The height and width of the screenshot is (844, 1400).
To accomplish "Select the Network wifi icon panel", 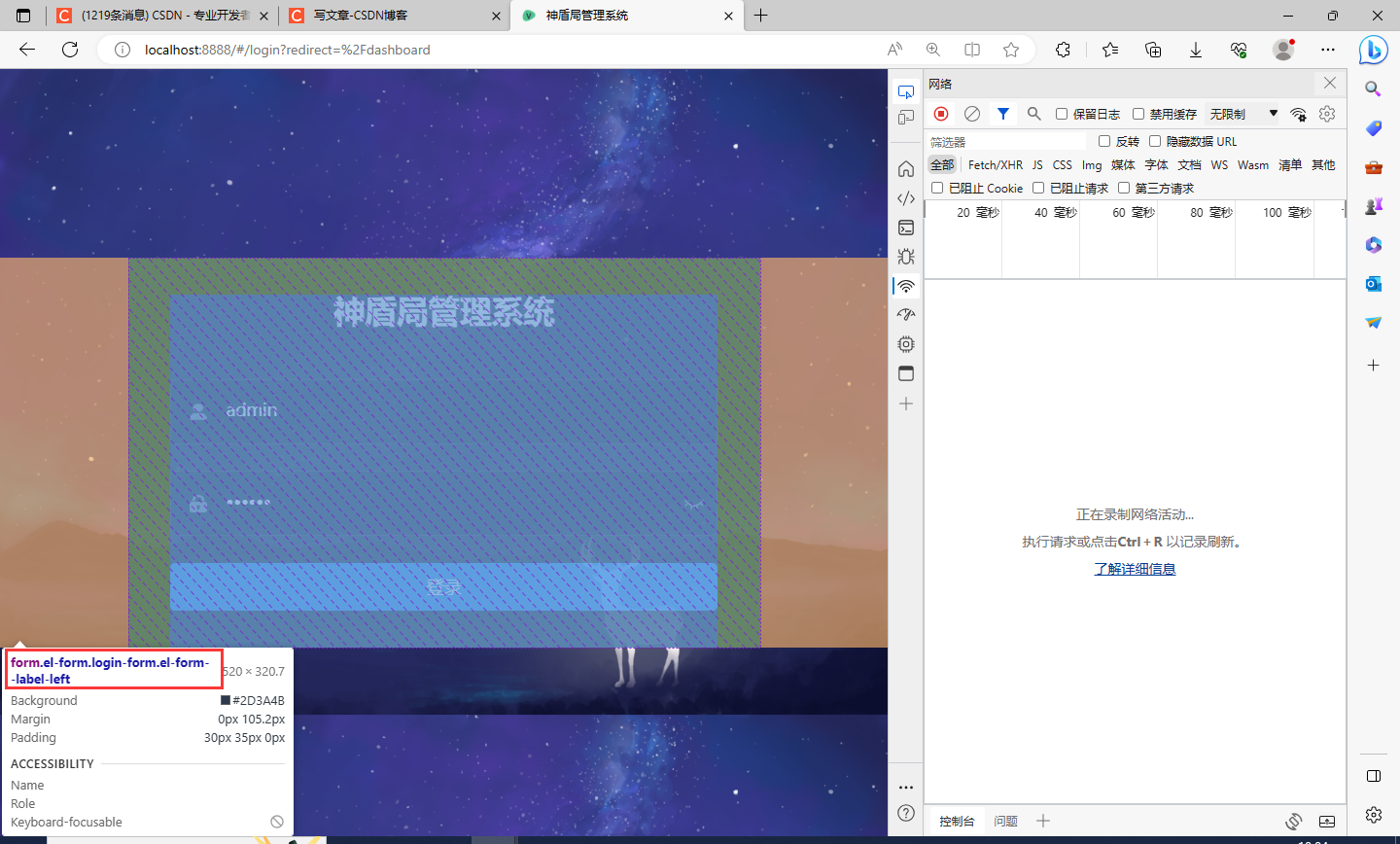I will [x=906, y=287].
